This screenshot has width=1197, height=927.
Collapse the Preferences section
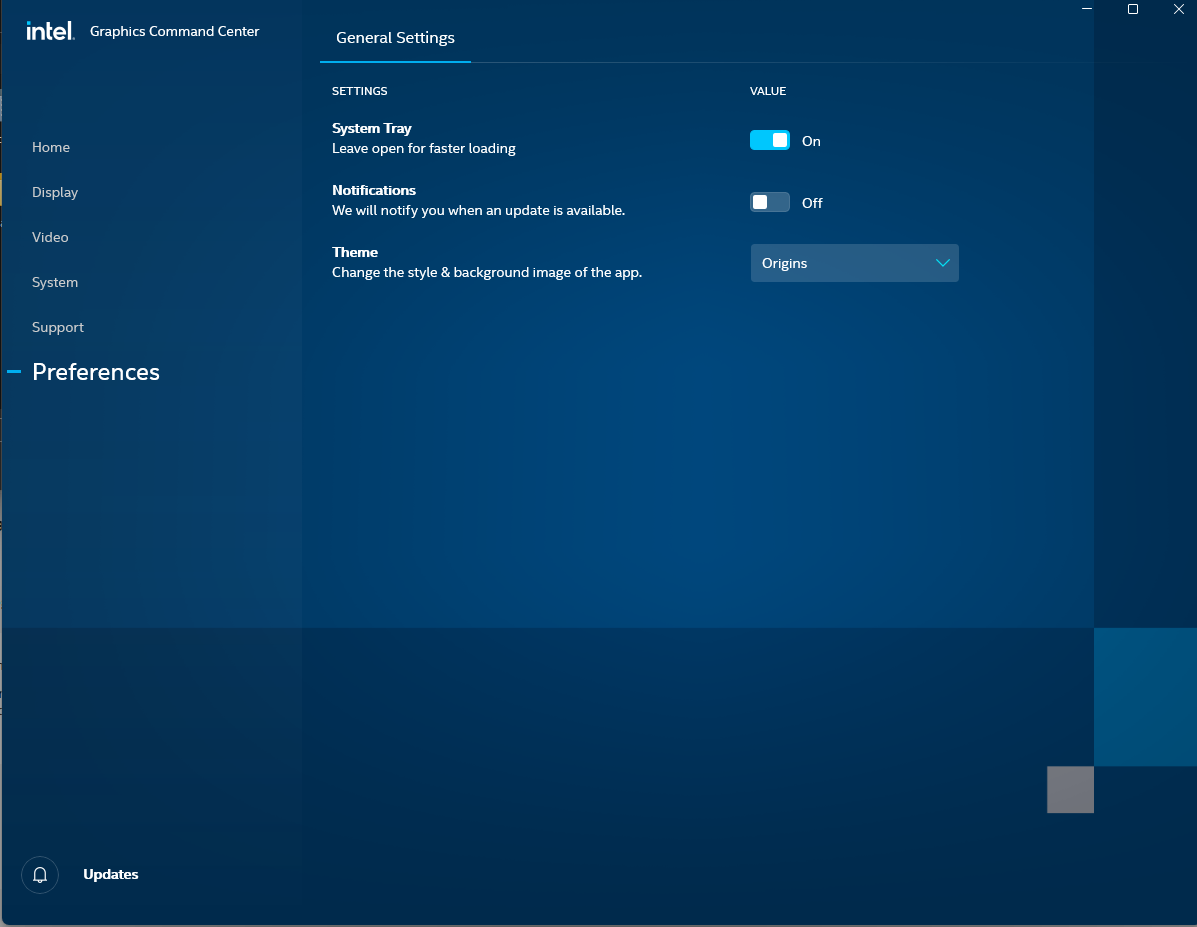14,371
